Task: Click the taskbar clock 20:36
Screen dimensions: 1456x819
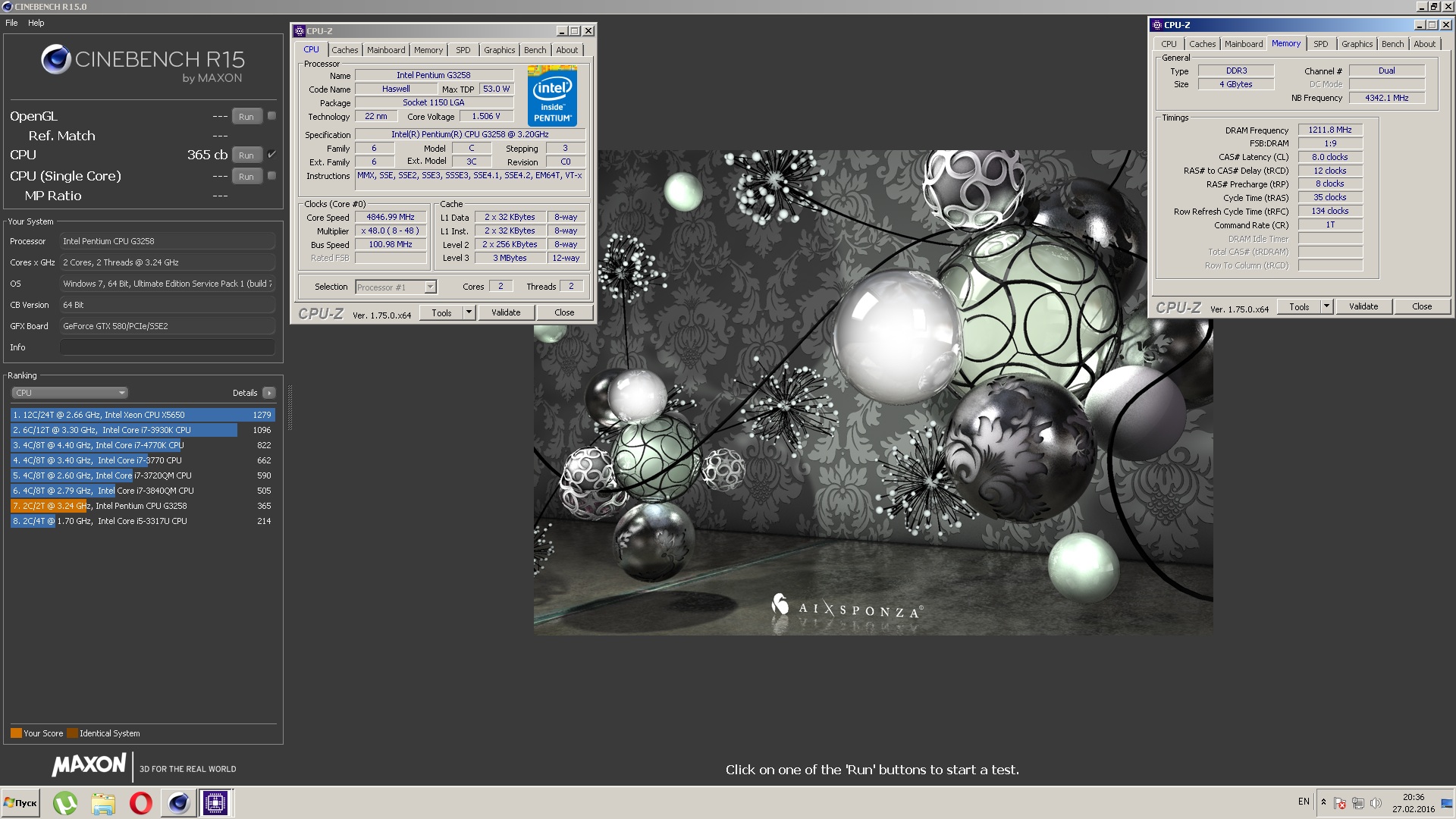Action: [1414, 797]
